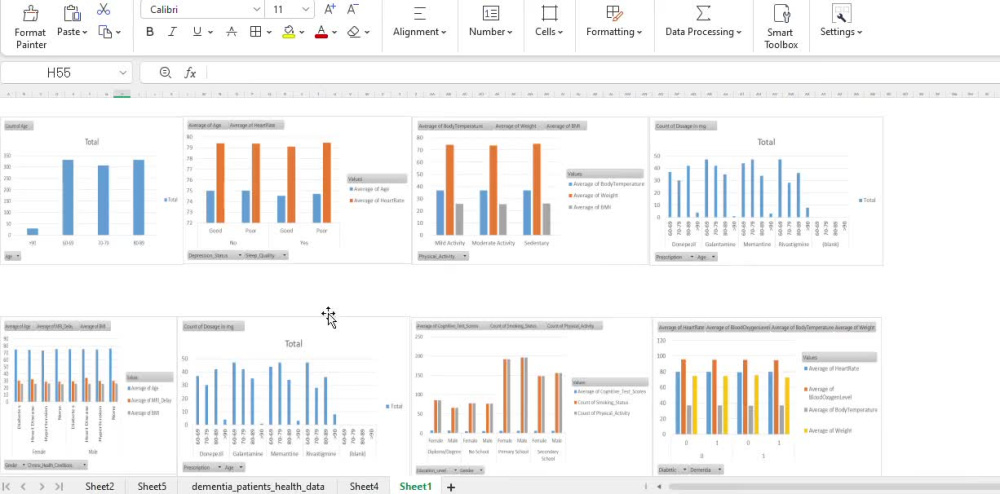
Task: Open Diabetic chart filter button
Action: (x=672, y=470)
